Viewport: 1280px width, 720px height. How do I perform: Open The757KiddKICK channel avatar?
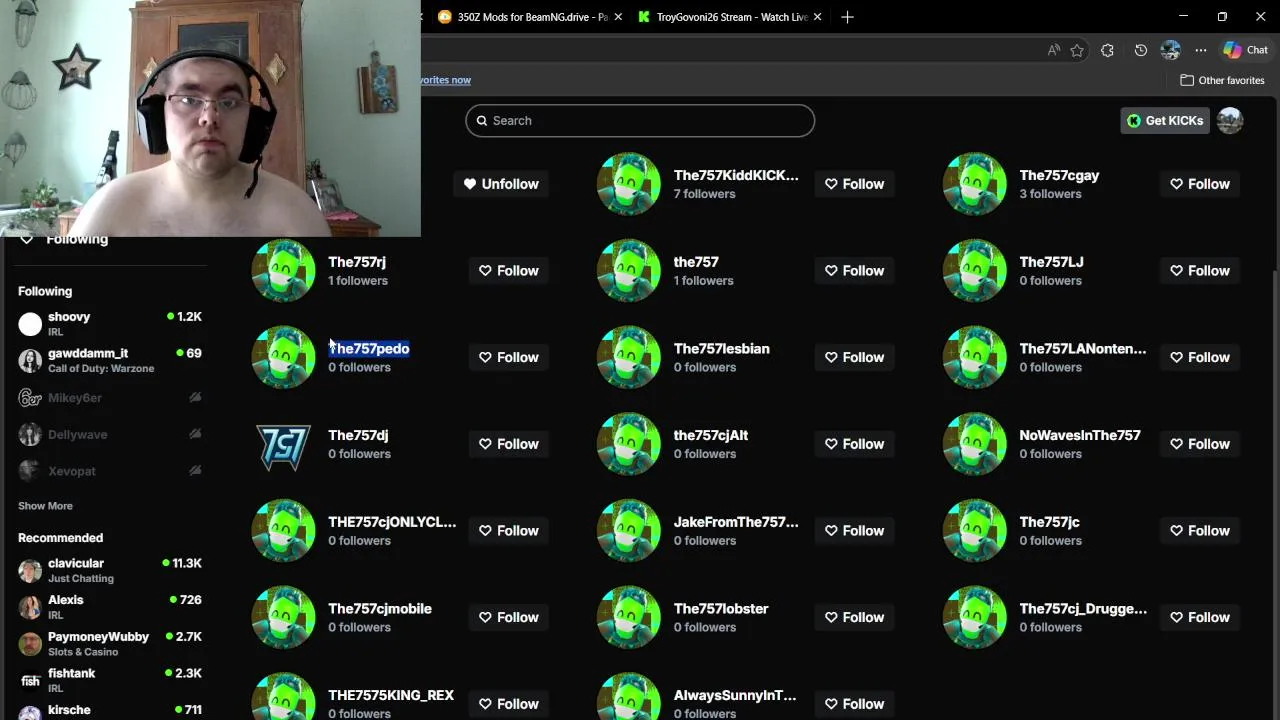[629, 184]
